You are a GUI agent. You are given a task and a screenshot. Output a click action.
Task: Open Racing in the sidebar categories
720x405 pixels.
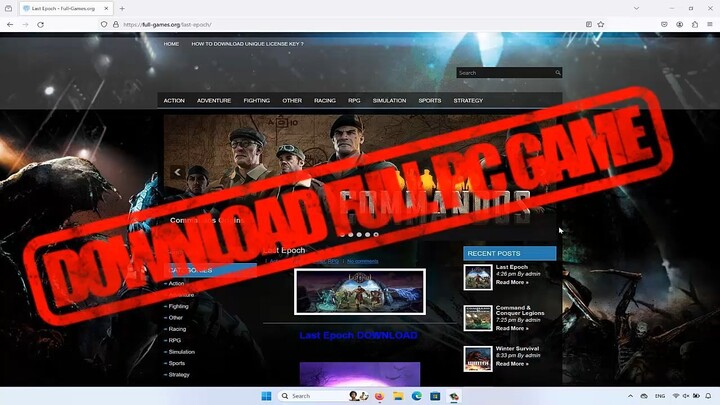pos(177,329)
